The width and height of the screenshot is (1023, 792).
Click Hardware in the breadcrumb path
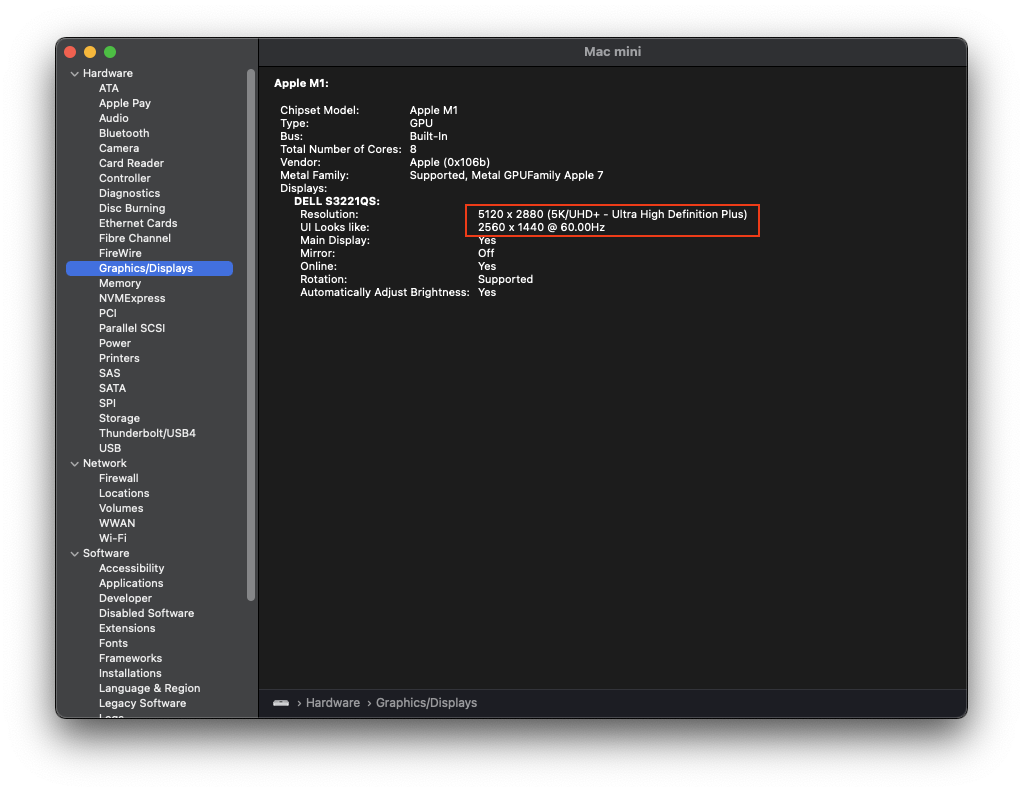coord(332,703)
